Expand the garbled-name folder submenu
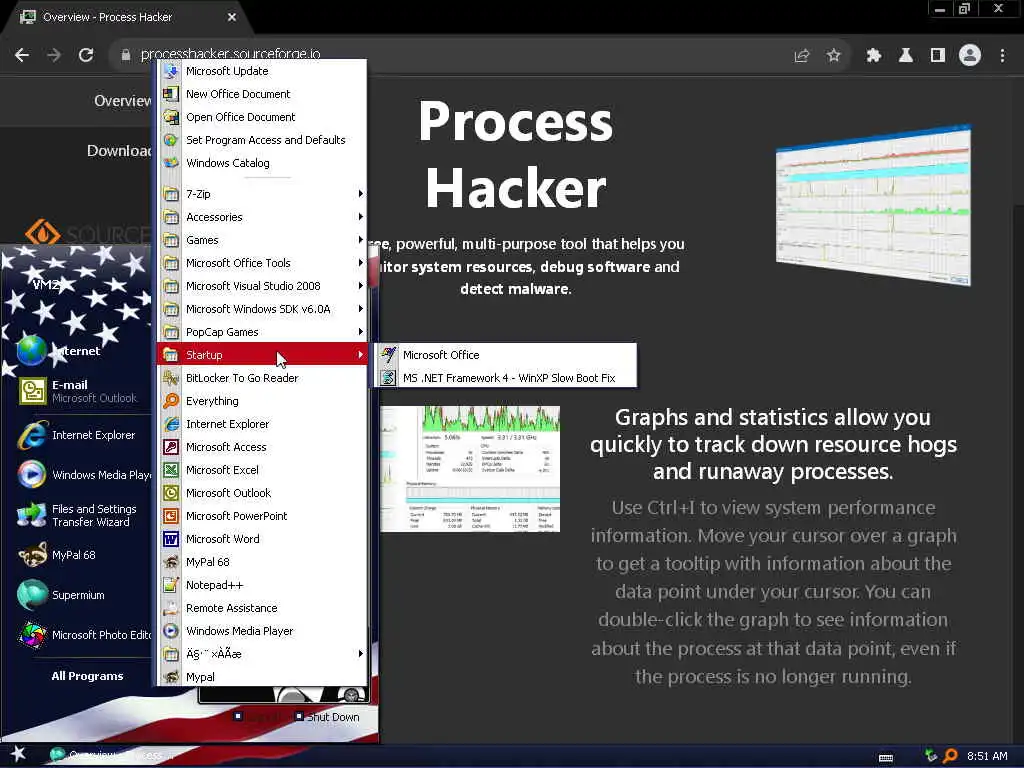Viewport: 1024px width, 768px height. click(x=262, y=654)
